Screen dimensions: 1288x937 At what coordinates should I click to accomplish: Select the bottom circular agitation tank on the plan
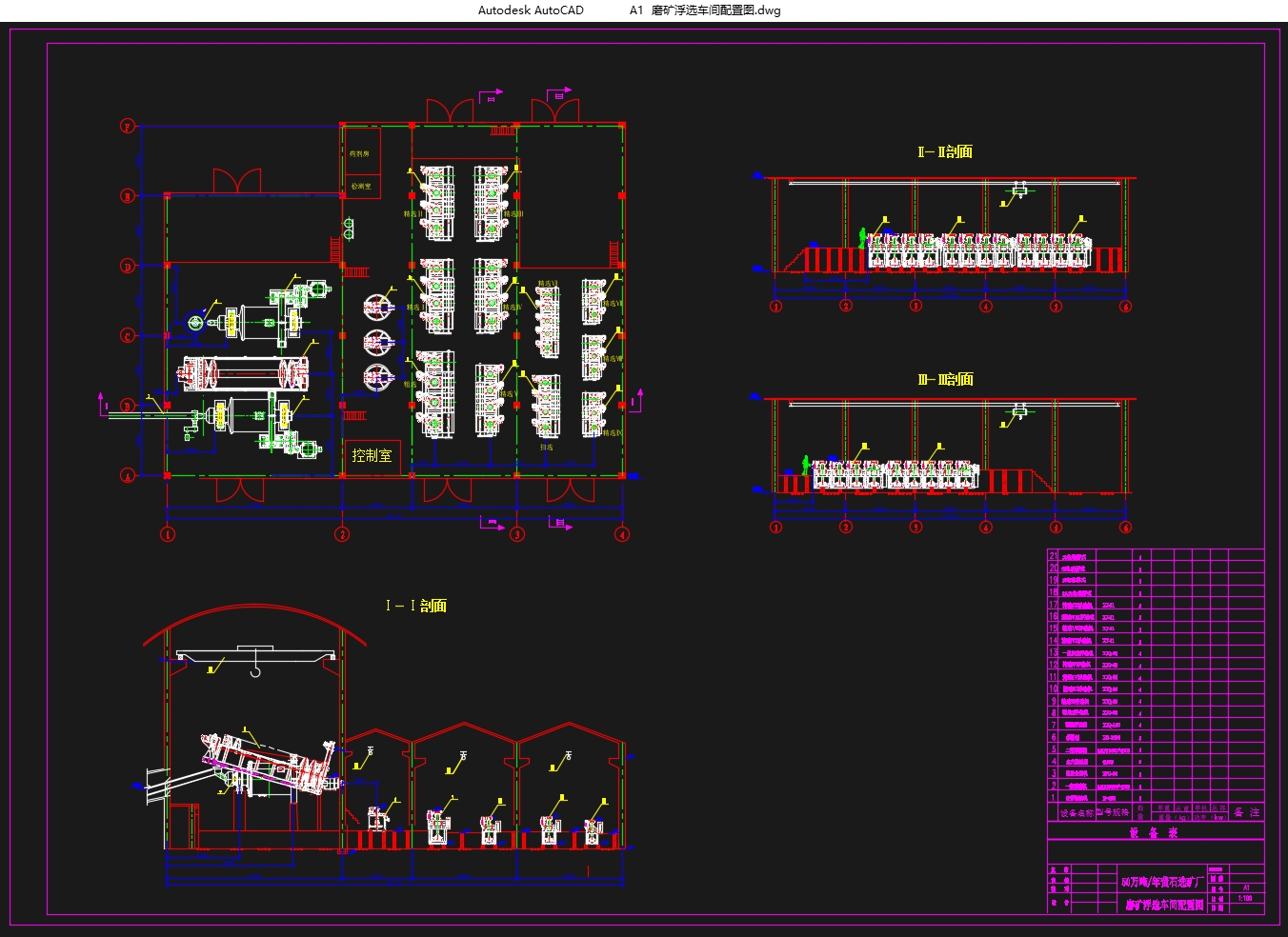coord(378,377)
